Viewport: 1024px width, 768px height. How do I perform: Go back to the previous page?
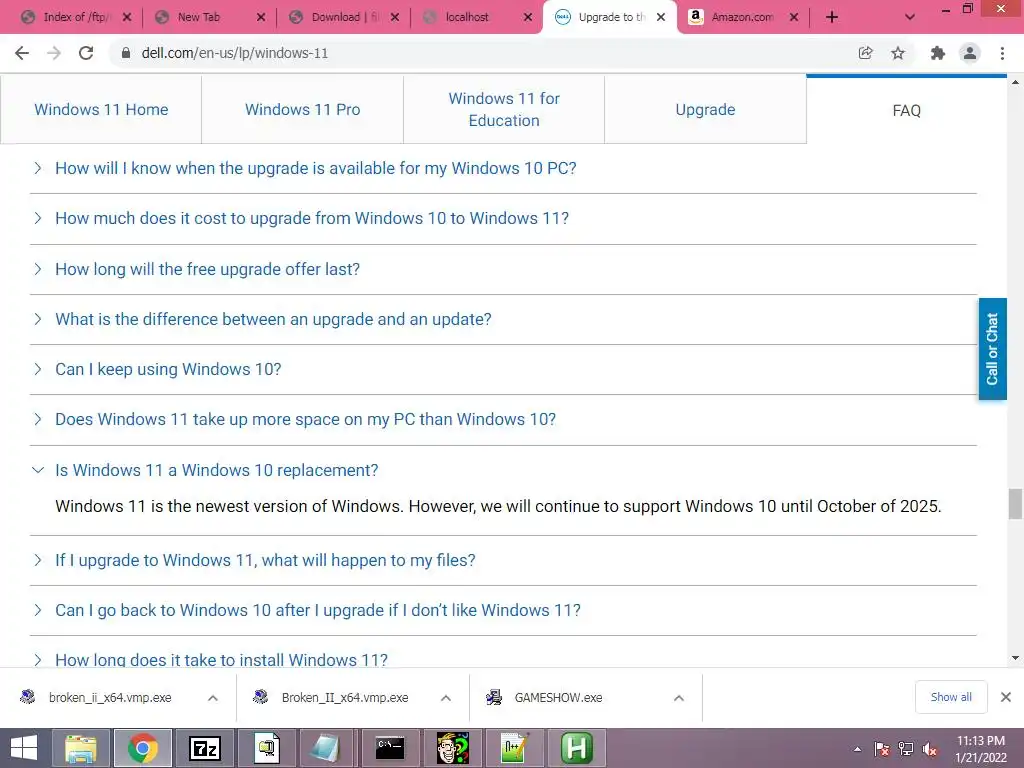[22, 53]
